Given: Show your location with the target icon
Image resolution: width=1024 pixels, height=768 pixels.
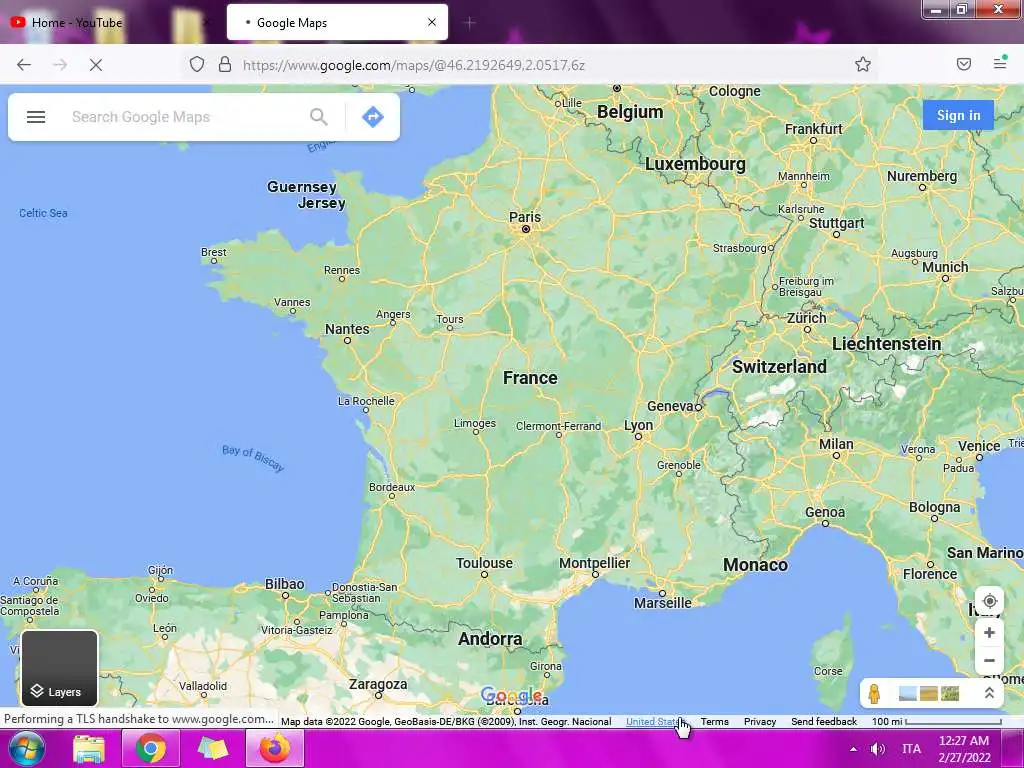Looking at the screenshot, I should click(989, 601).
